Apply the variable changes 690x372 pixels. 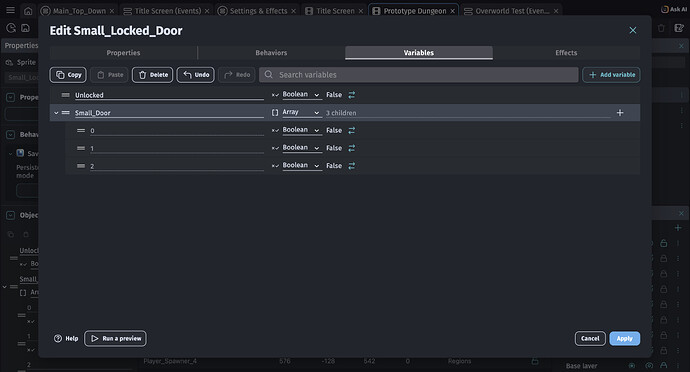624,339
